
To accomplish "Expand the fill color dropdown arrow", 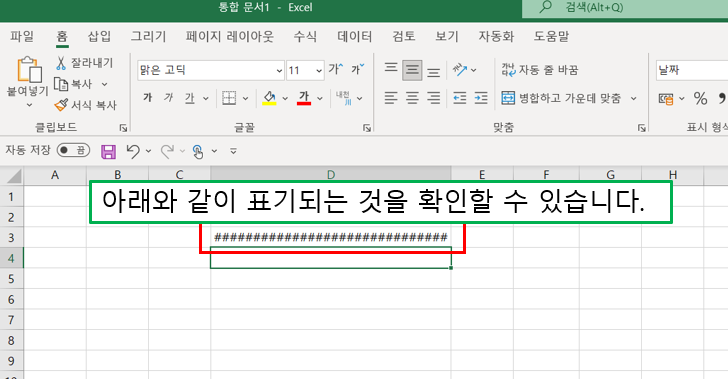I will tap(285, 98).
